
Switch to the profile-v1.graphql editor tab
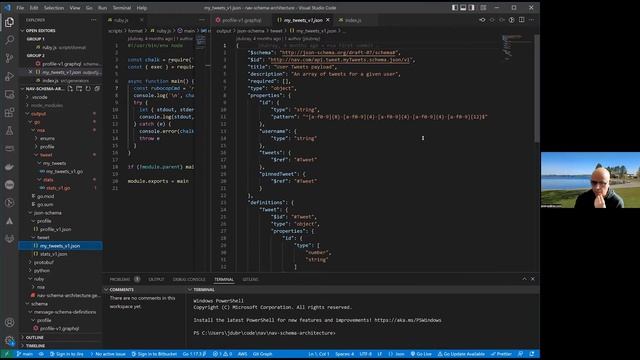pos(242,20)
